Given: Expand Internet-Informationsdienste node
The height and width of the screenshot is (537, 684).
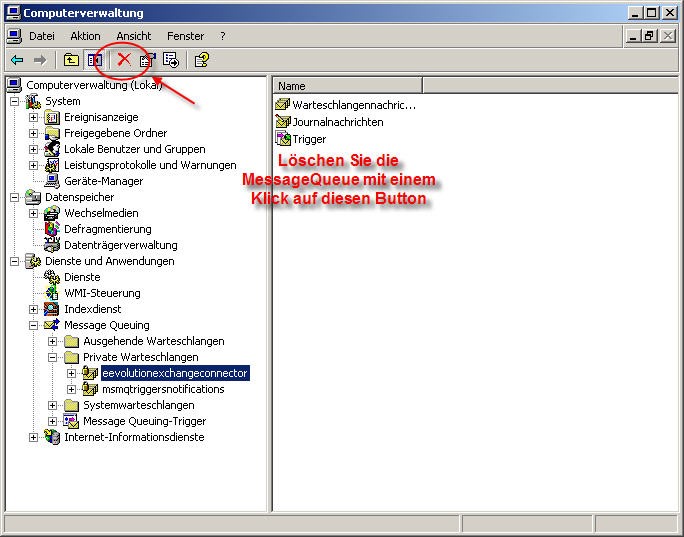Looking at the screenshot, I should (x=33, y=437).
